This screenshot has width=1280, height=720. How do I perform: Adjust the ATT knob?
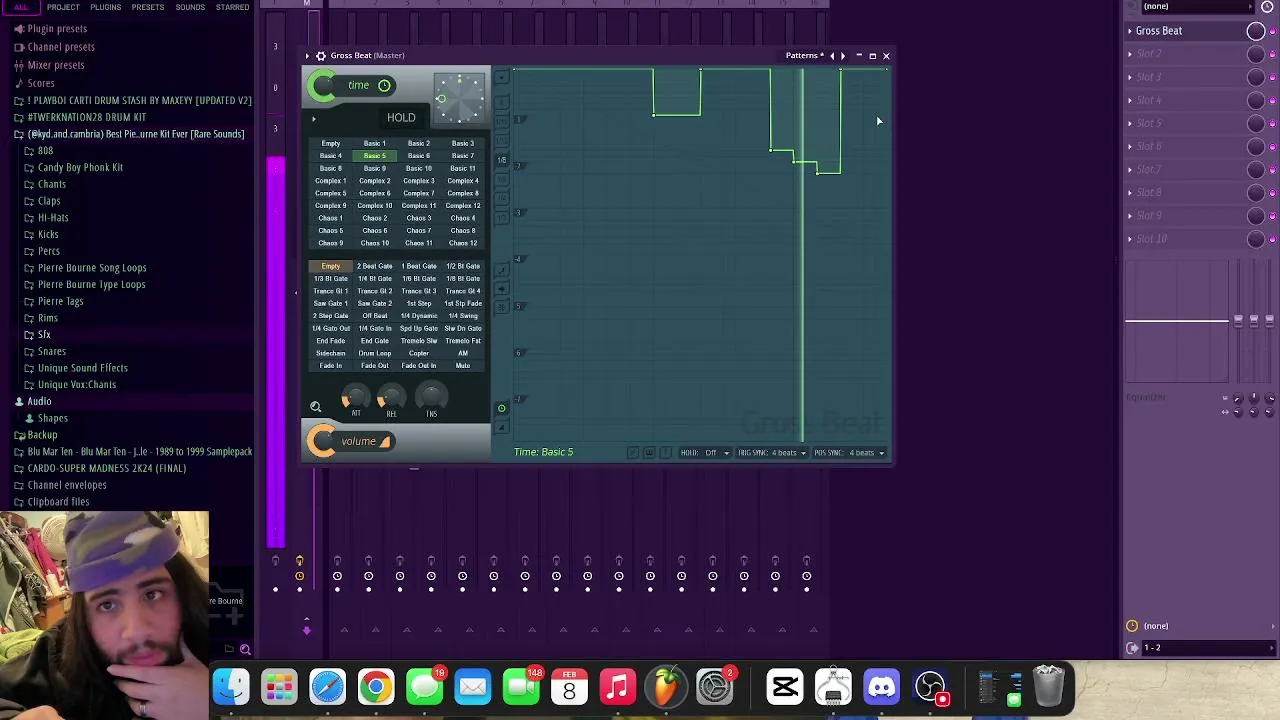tap(355, 397)
